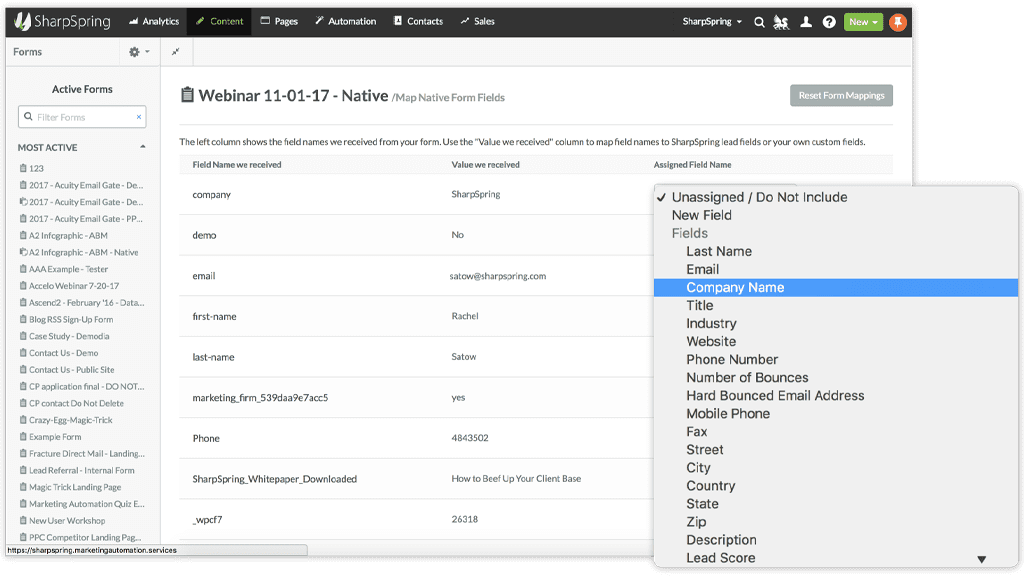Screen dimensions: 1024x576
Task: Click Reset Form Mappings button
Action: coord(841,95)
